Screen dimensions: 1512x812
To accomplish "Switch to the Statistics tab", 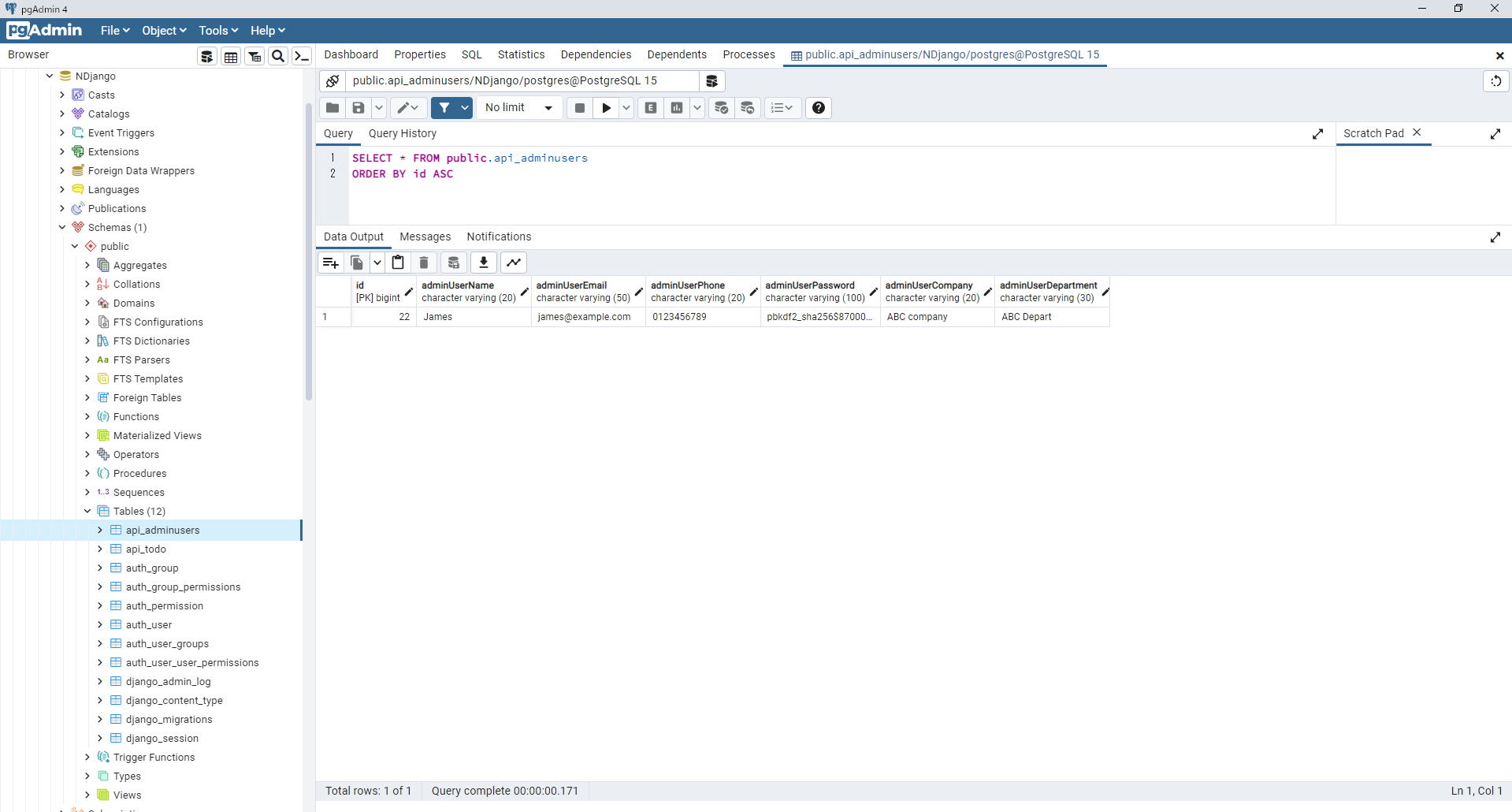I will coord(522,55).
